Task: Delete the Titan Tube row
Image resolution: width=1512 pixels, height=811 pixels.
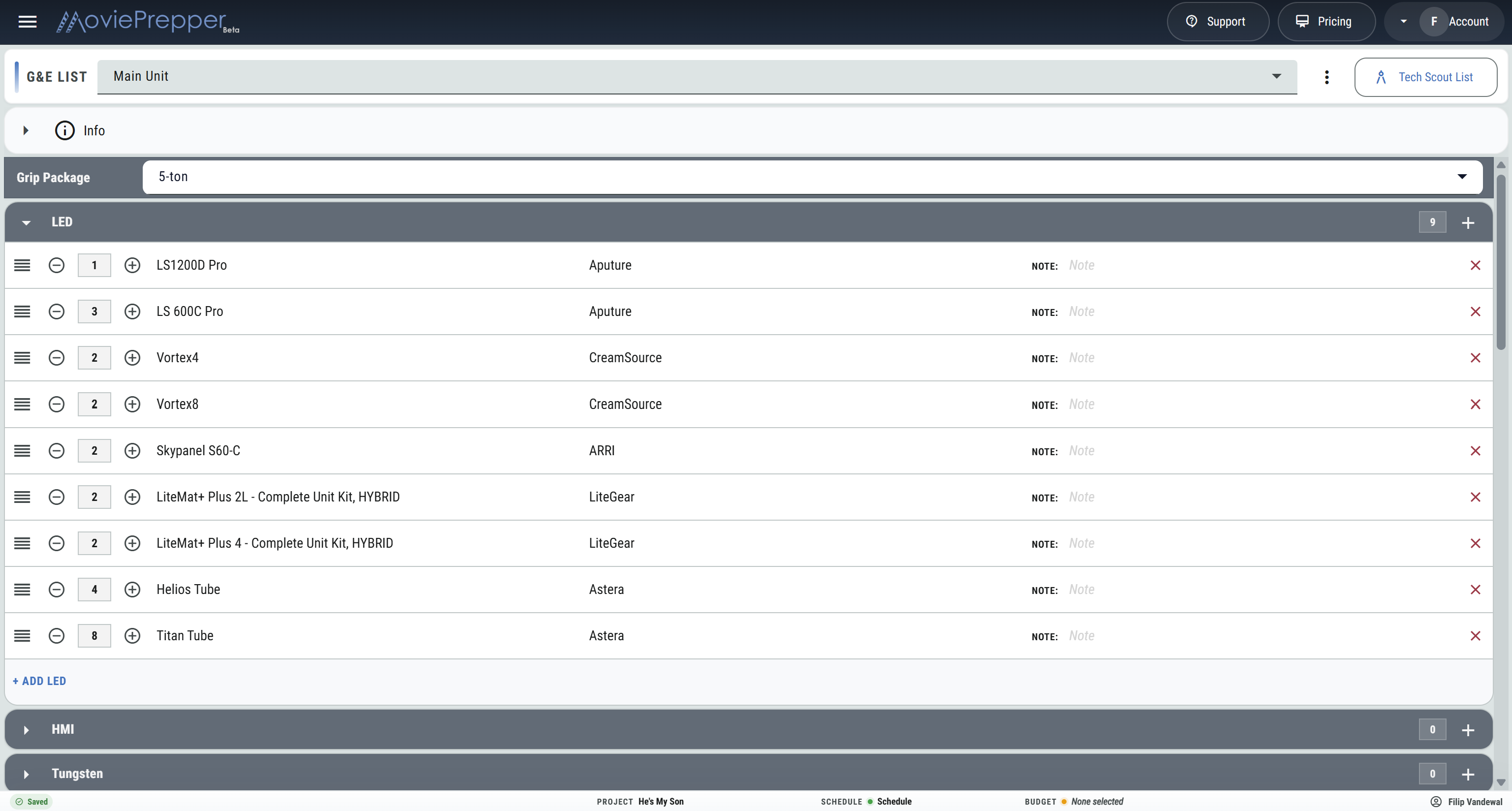Action: pyautogui.click(x=1475, y=635)
